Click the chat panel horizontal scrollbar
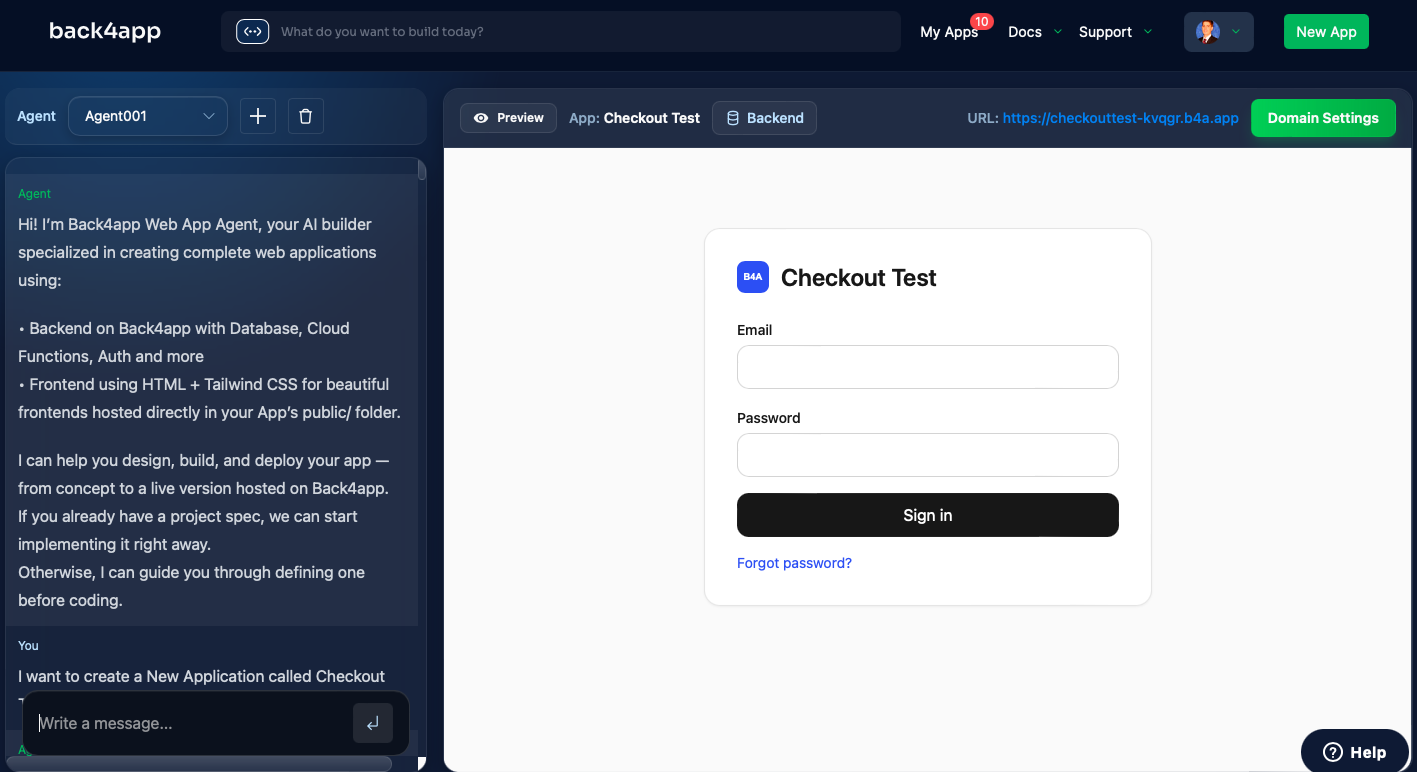Viewport: 1417px width, 772px height. click(200, 763)
